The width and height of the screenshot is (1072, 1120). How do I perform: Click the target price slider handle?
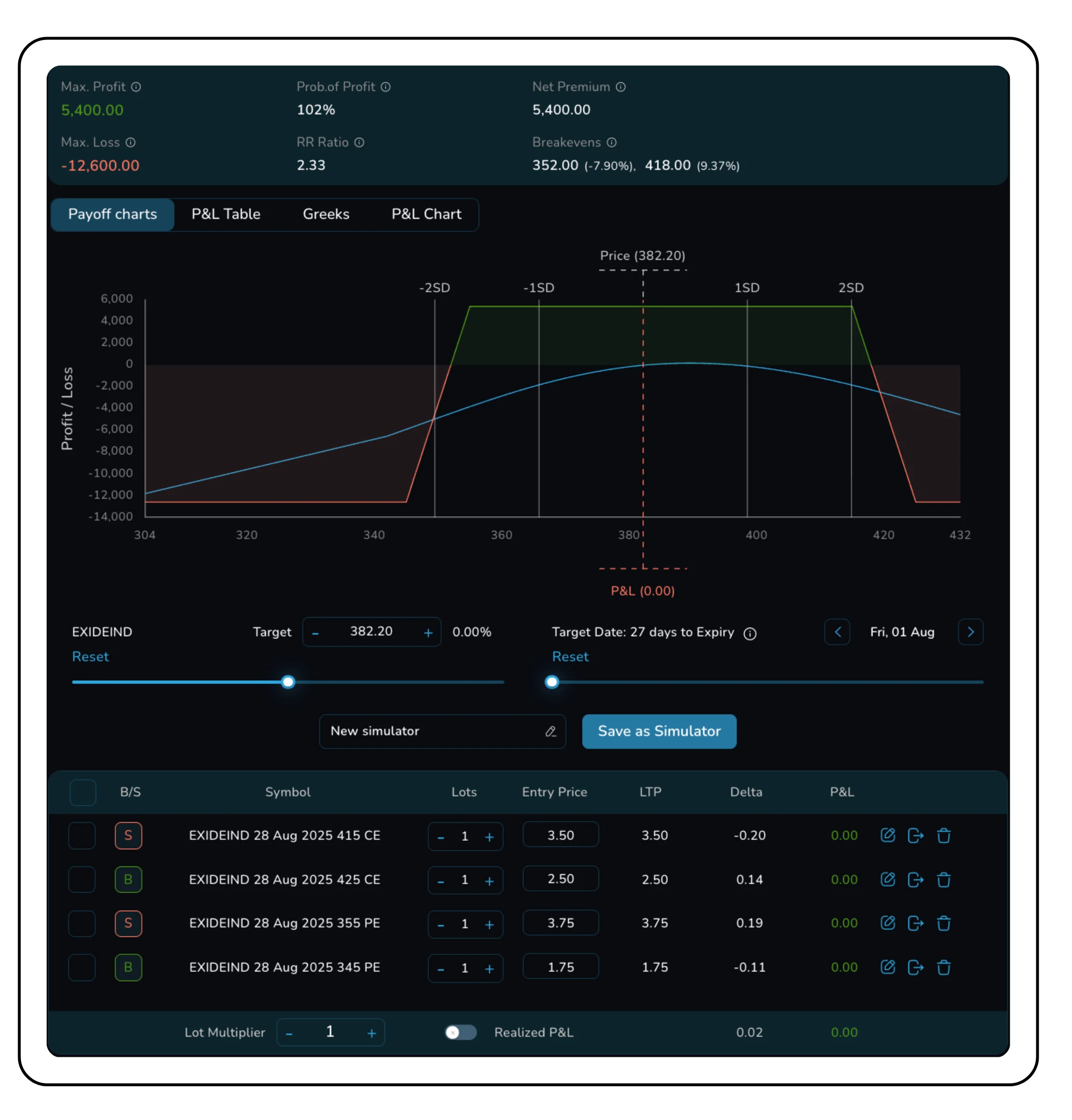[x=288, y=682]
